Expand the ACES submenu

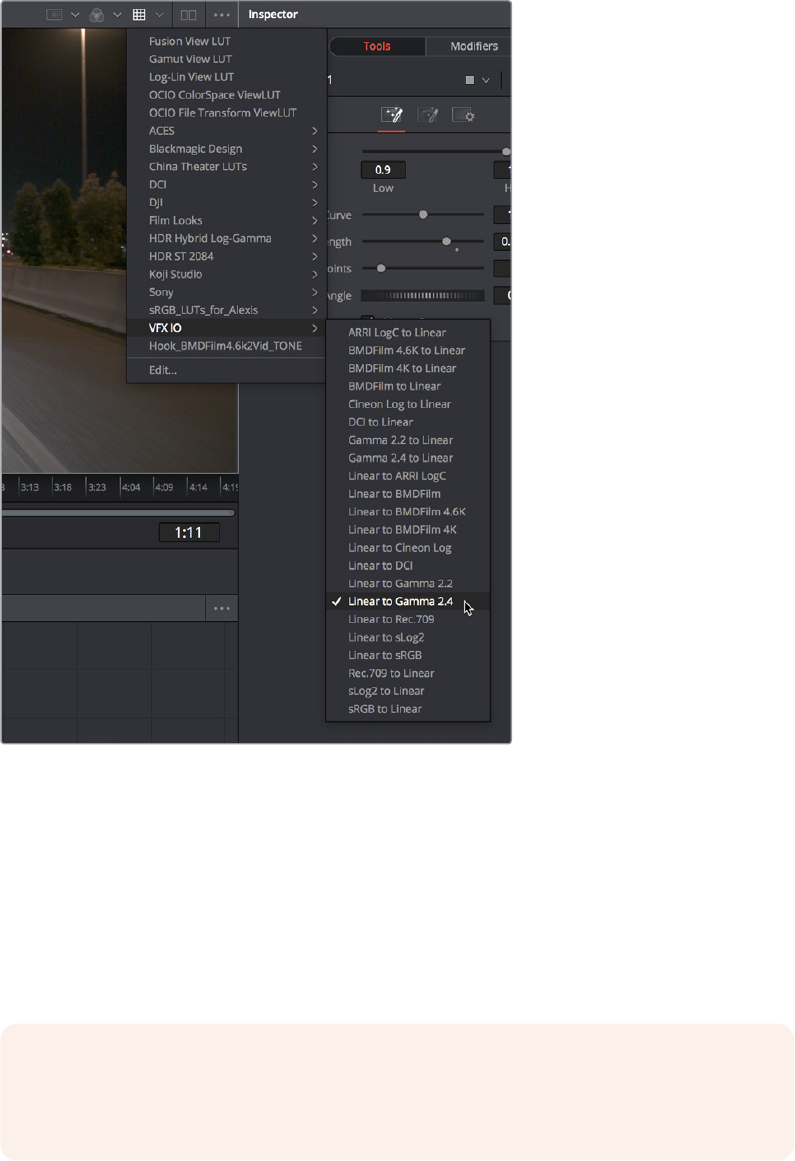point(227,131)
